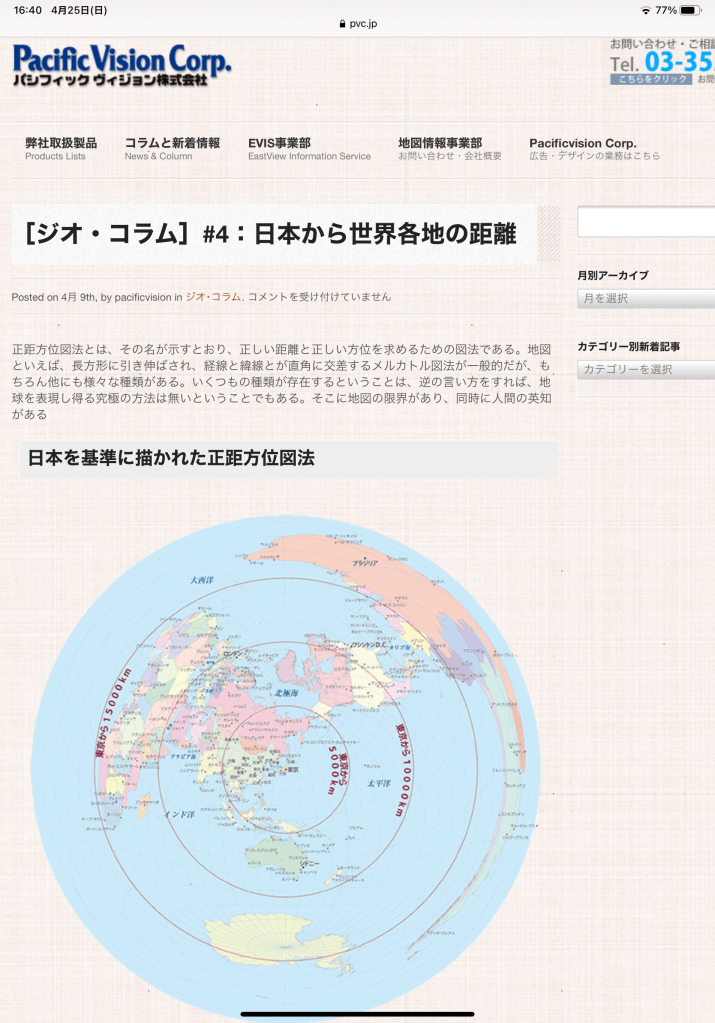Viewport: 715px width, 1023px height.
Task: Select the EVIS事業部 menu item
Action: 309,149
